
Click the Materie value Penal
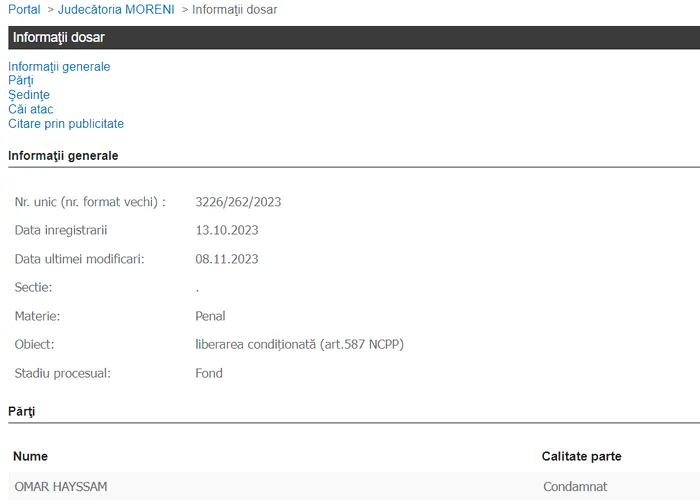(x=210, y=317)
